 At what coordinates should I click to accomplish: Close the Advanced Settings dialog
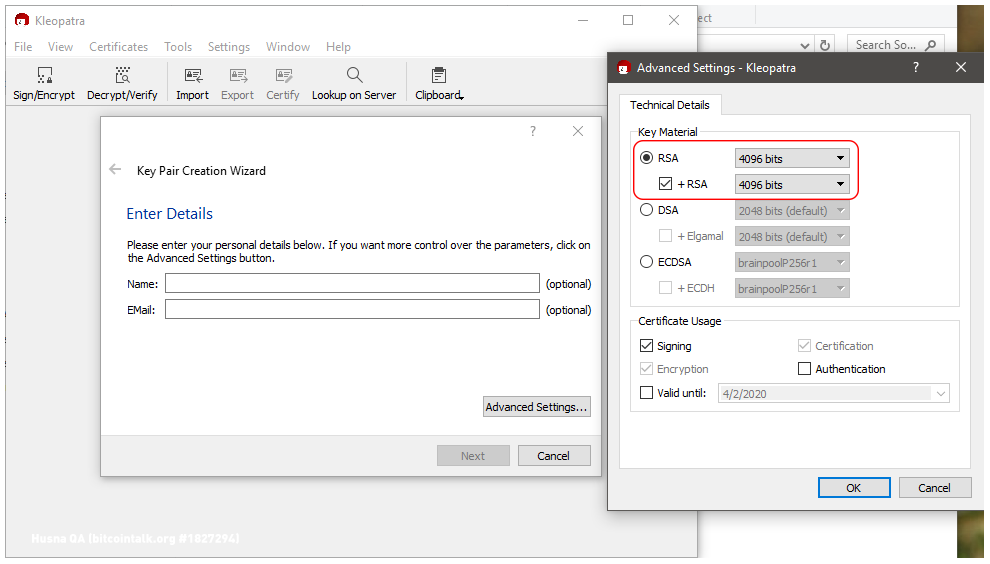[961, 67]
